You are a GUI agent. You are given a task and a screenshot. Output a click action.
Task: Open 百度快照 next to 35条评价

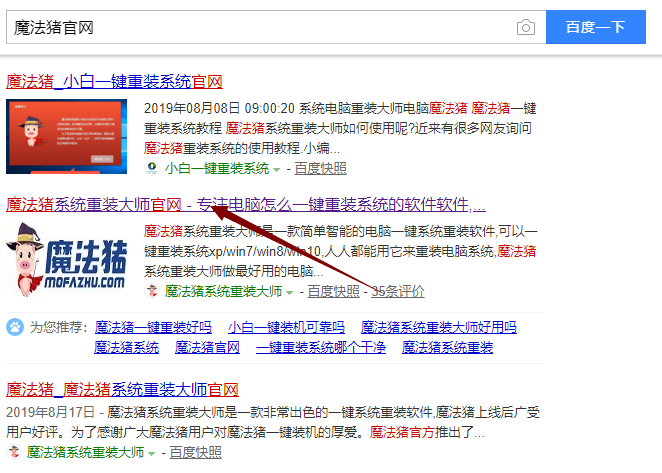[x=334, y=291]
